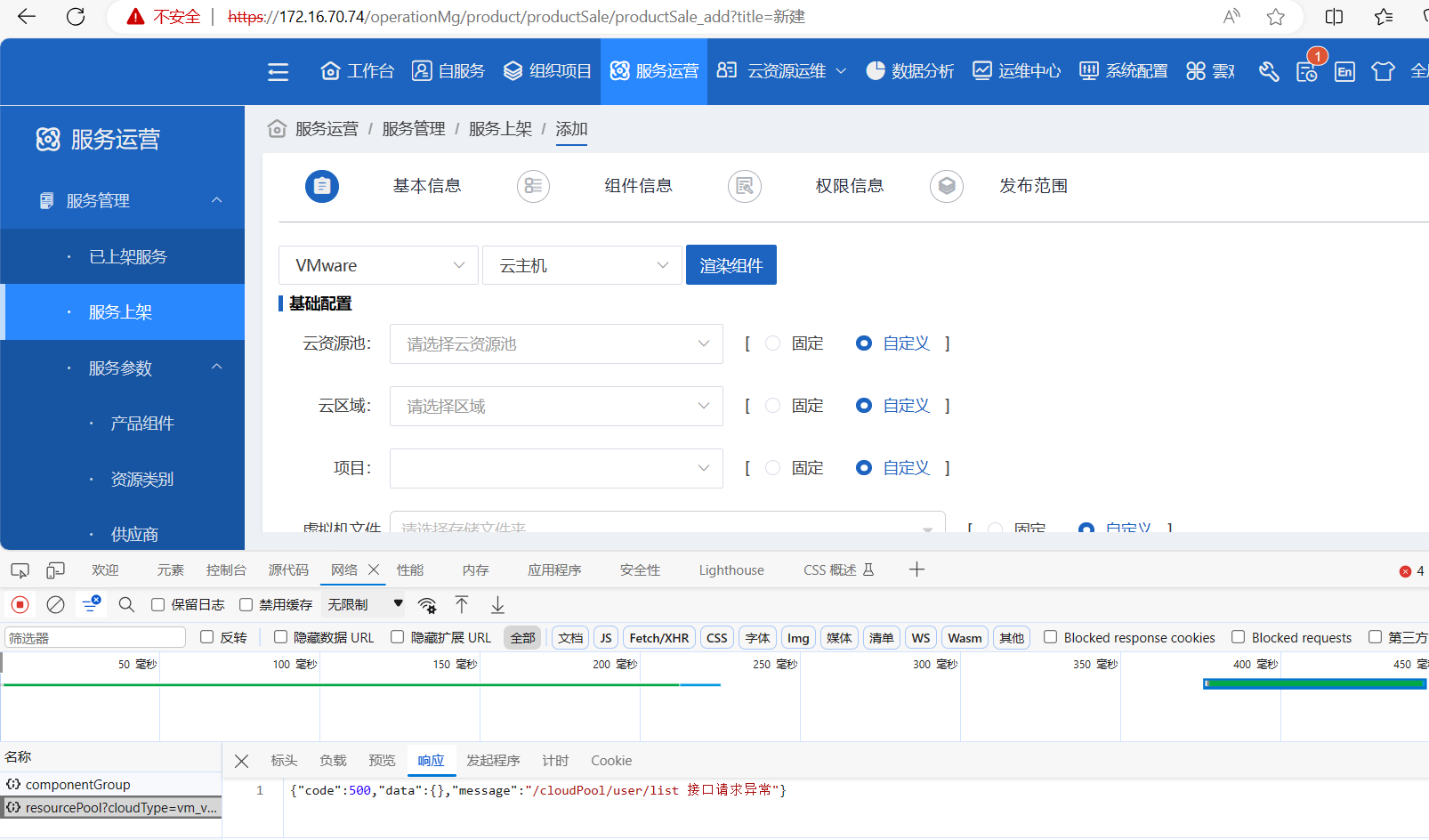Check 隐藏数据 URL checkbox
Screen dimensions: 1429x840
280,637
